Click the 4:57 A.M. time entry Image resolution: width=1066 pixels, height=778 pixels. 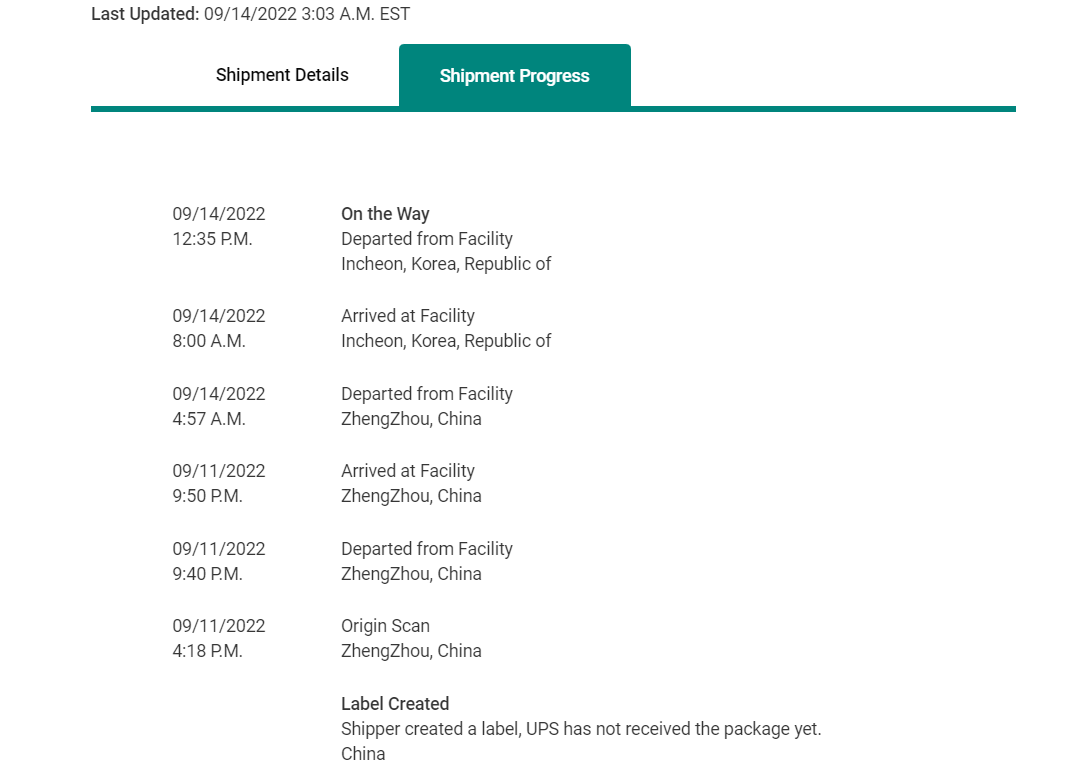pyautogui.click(x=209, y=419)
